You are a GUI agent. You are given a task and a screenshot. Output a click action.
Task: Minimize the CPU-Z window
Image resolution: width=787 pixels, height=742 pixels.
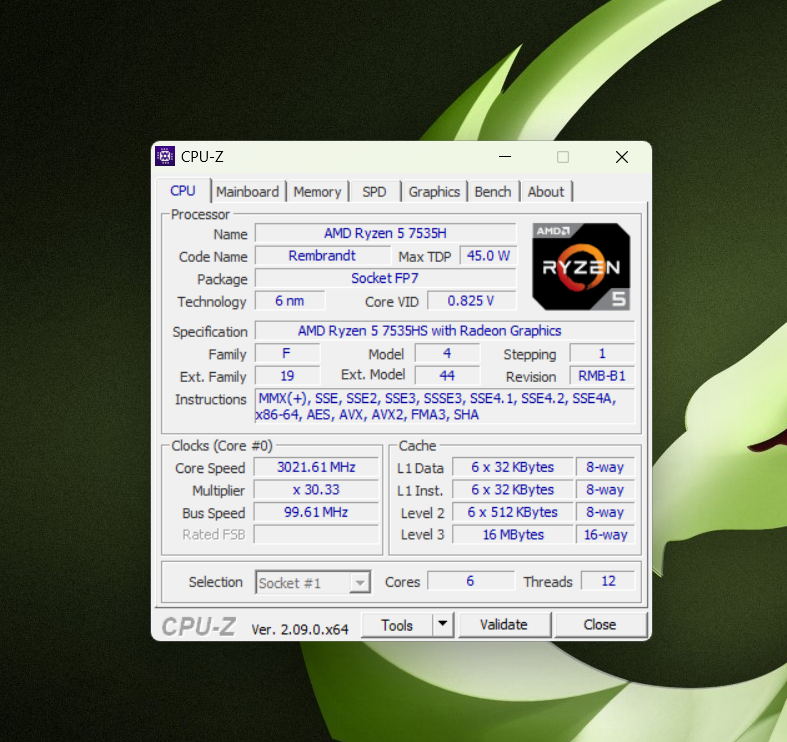pos(505,157)
